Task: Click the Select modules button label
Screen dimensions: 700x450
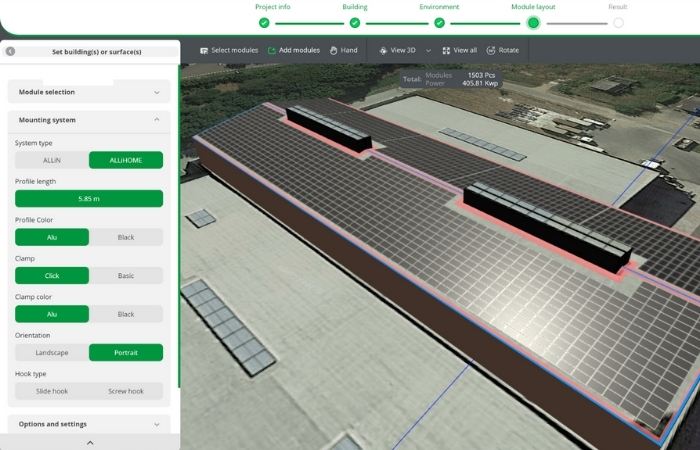Action: coord(235,50)
